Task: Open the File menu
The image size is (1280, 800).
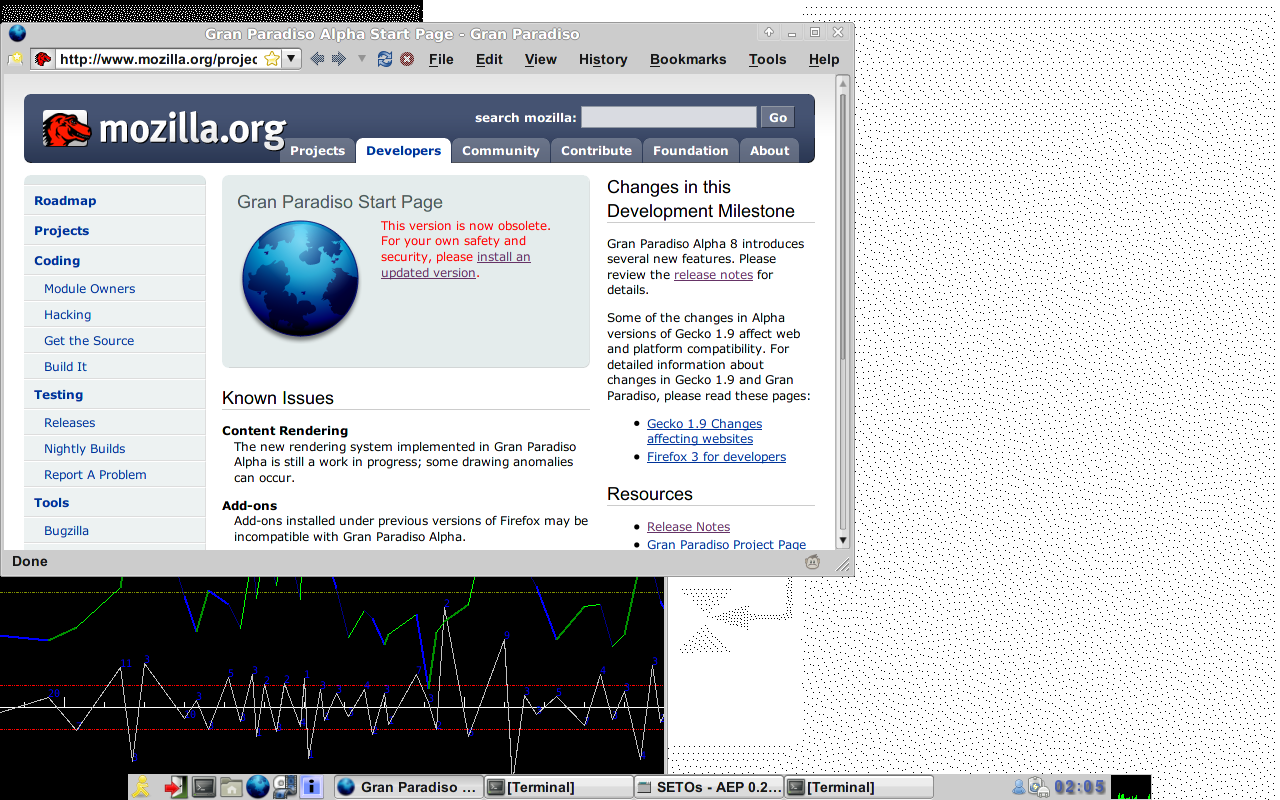Action: (441, 59)
